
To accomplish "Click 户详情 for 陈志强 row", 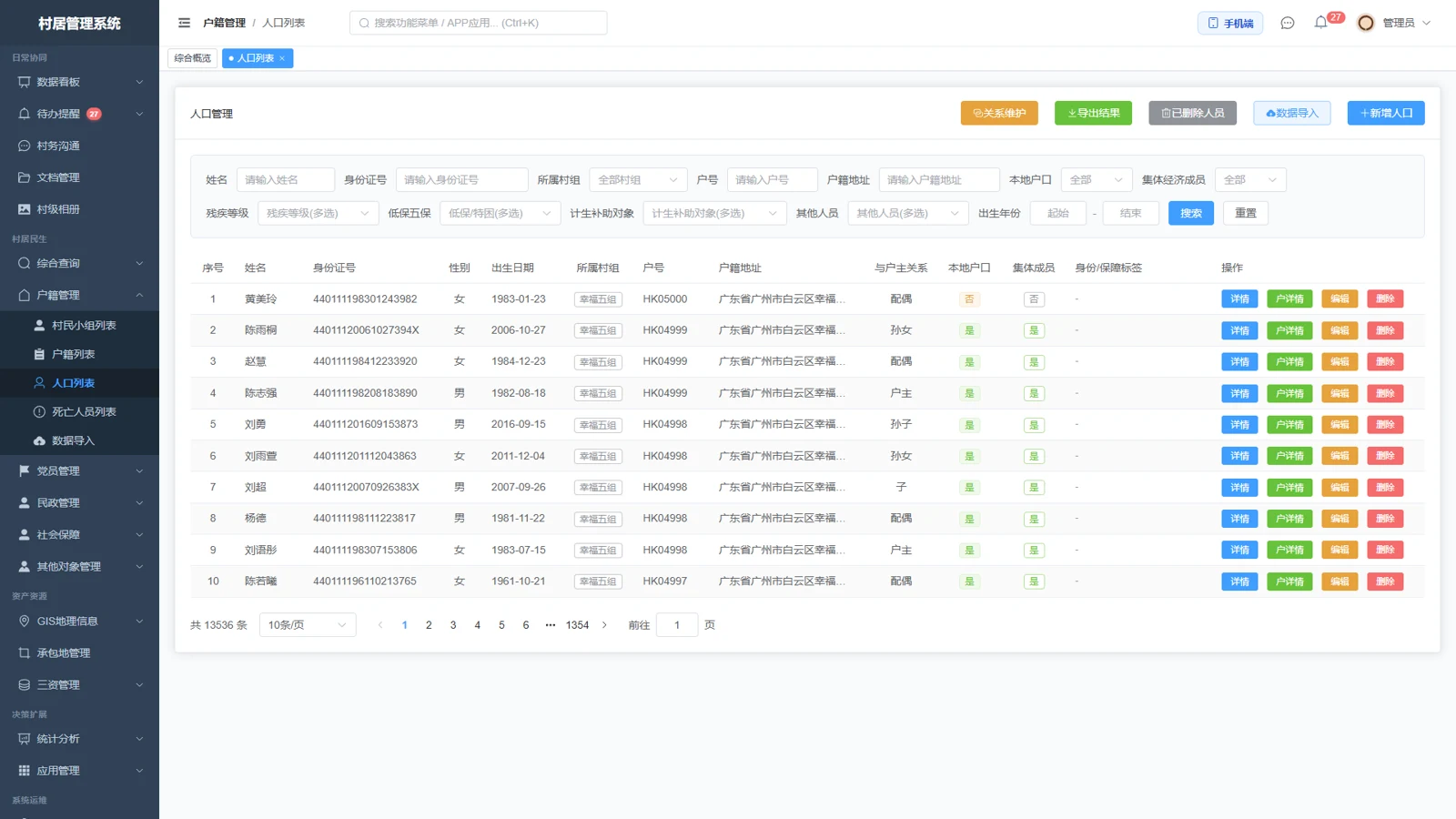I will tap(1289, 393).
